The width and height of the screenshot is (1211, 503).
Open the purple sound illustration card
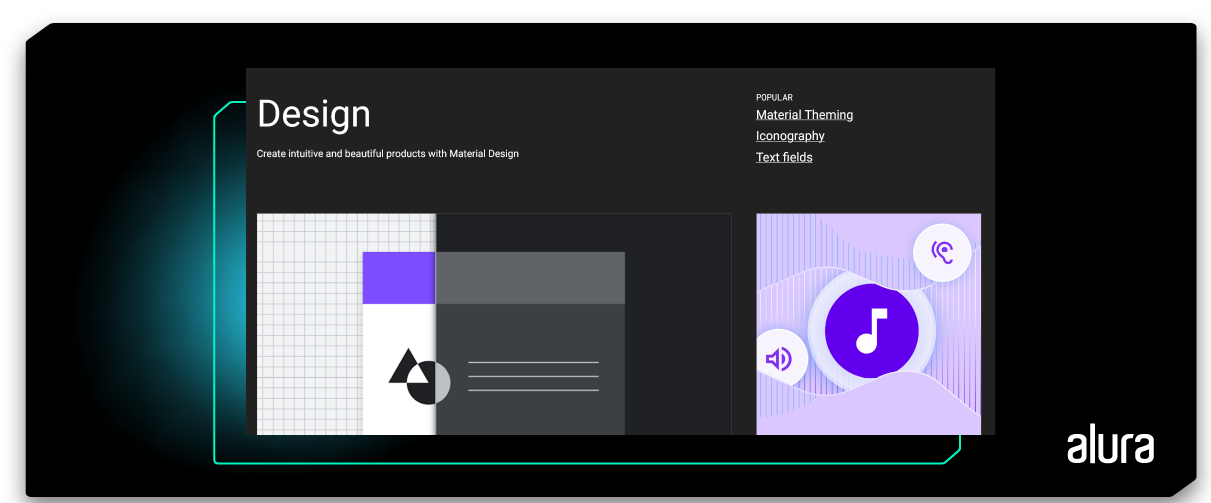pos(868,324)
